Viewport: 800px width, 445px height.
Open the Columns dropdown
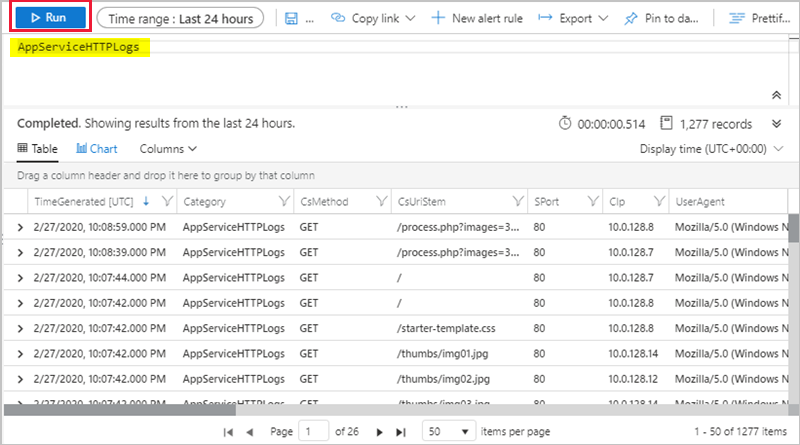(168, 149)
